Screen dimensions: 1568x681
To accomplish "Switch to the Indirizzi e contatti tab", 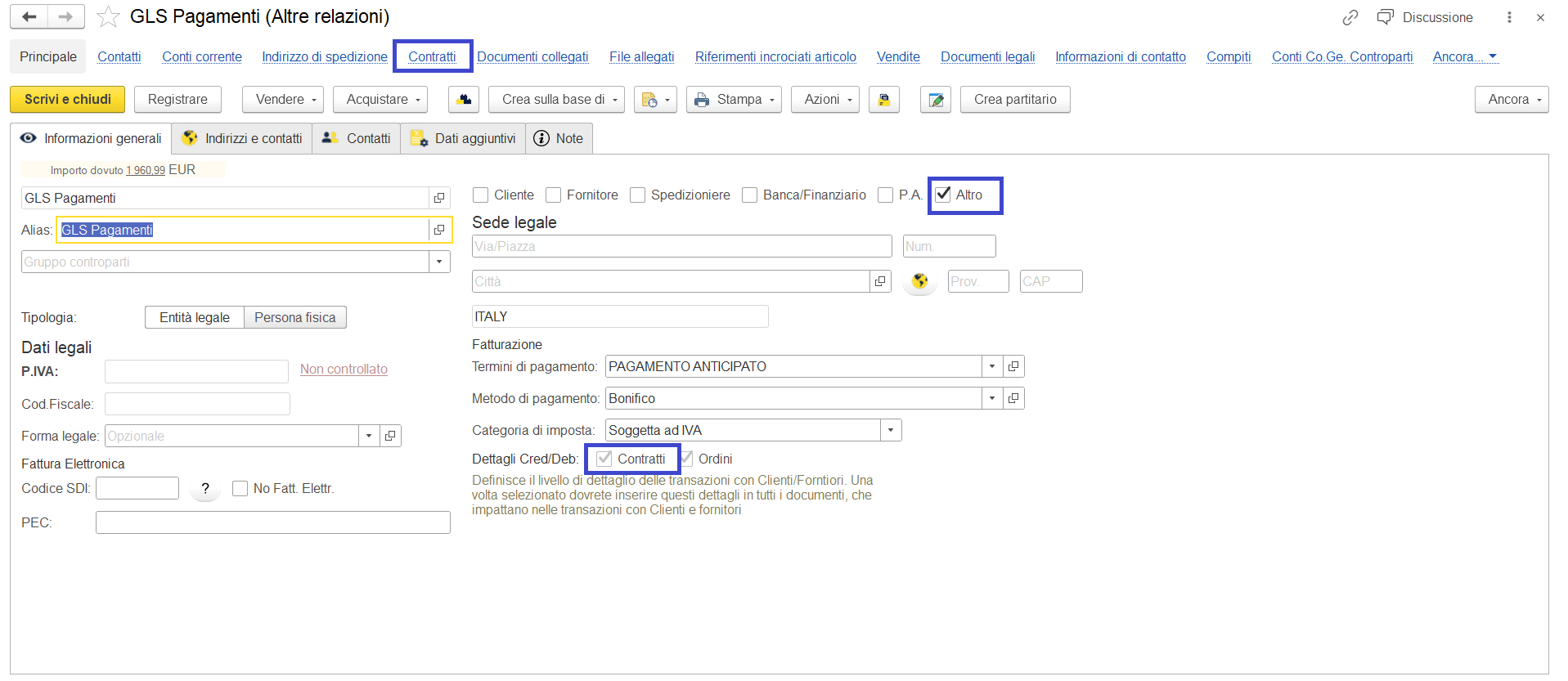I will [x=243, y=138].
